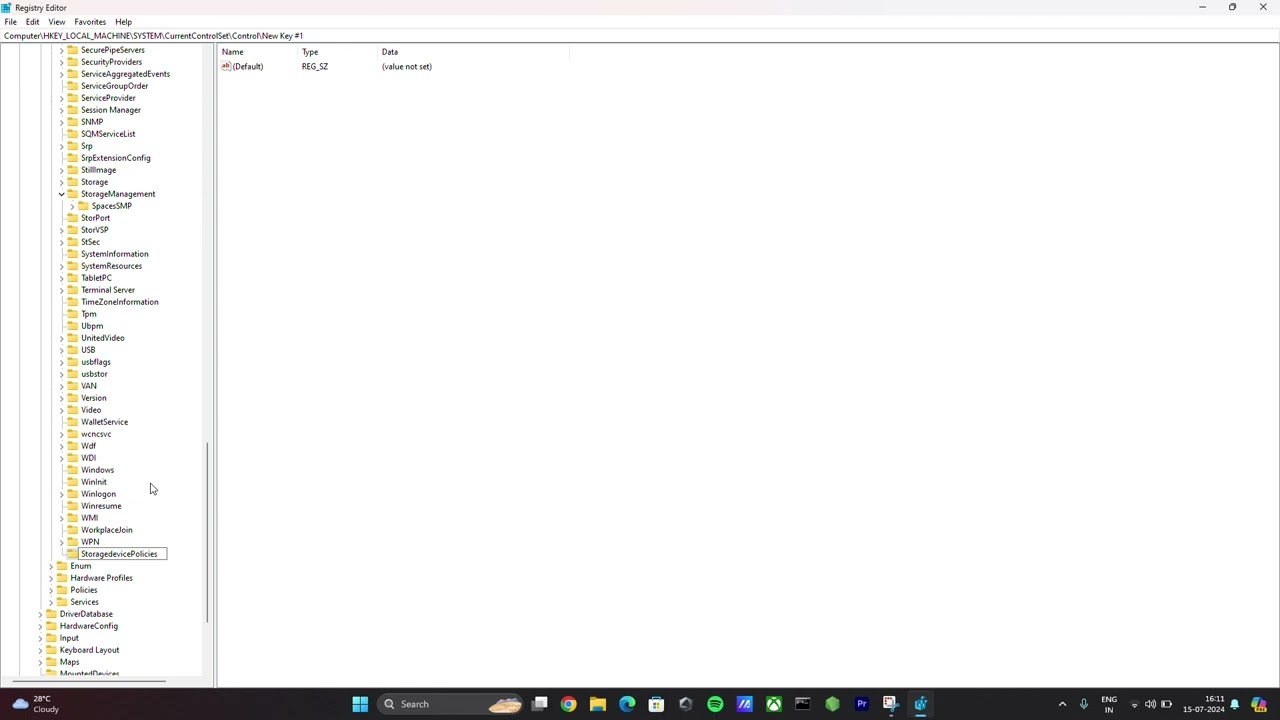Expand the Enum key
Viewport: 1280px width, 720px height.
pos(51,566)
